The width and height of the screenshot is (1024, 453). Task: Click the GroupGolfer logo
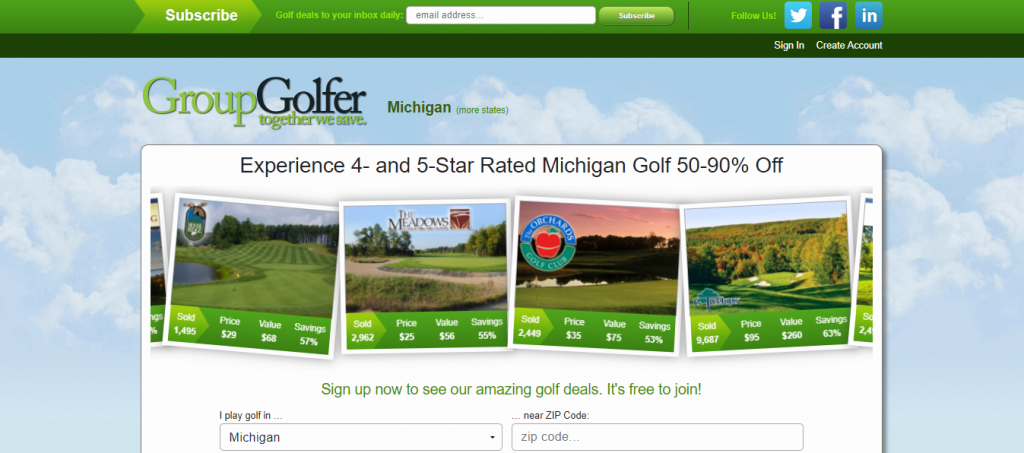pos(255,102)
